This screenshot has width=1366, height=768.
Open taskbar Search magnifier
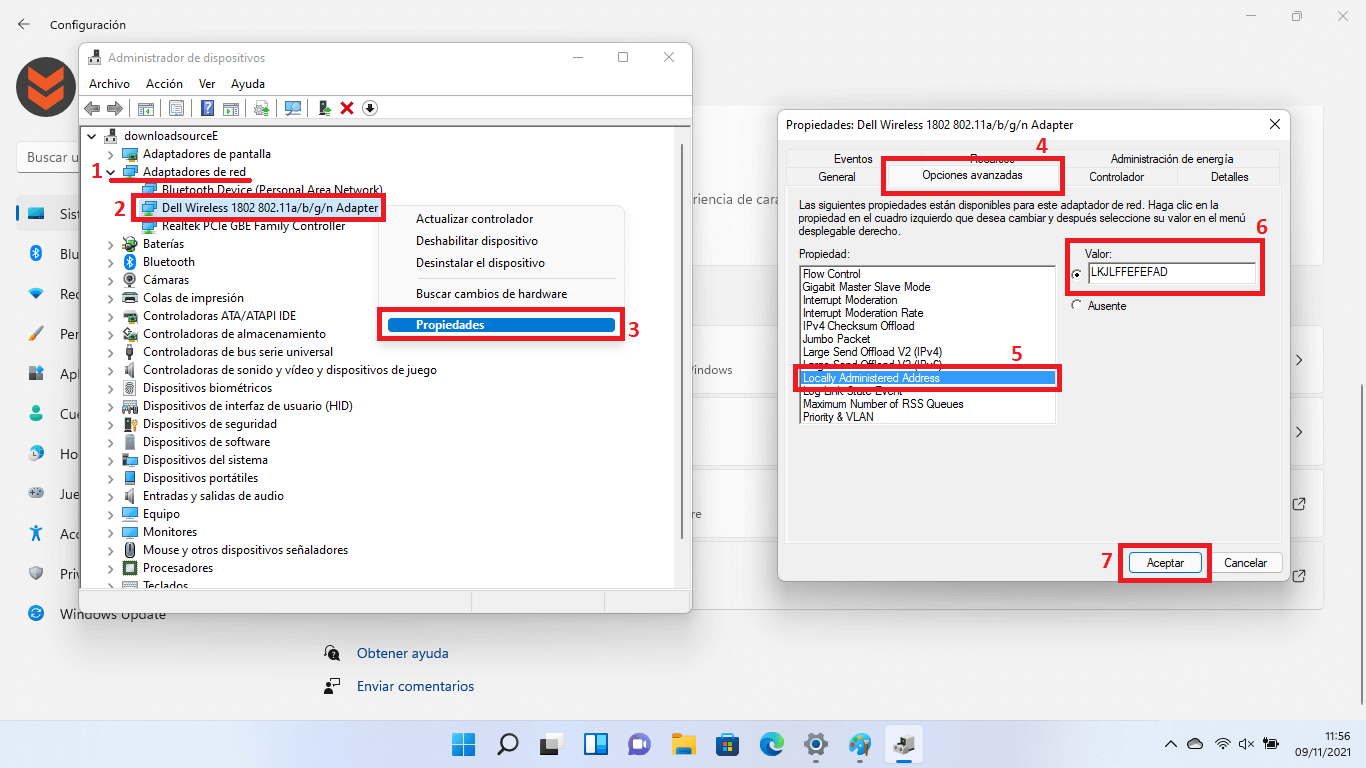click(x=508, y=744)
